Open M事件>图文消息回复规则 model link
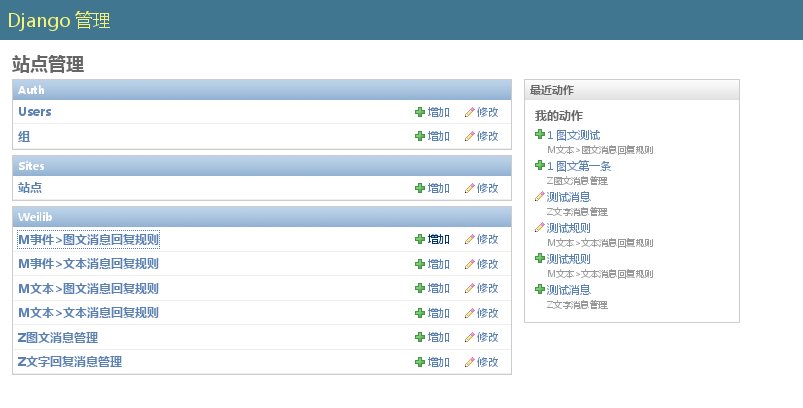The height and width of the screenshot is (408, 803). tap(89, 239)
